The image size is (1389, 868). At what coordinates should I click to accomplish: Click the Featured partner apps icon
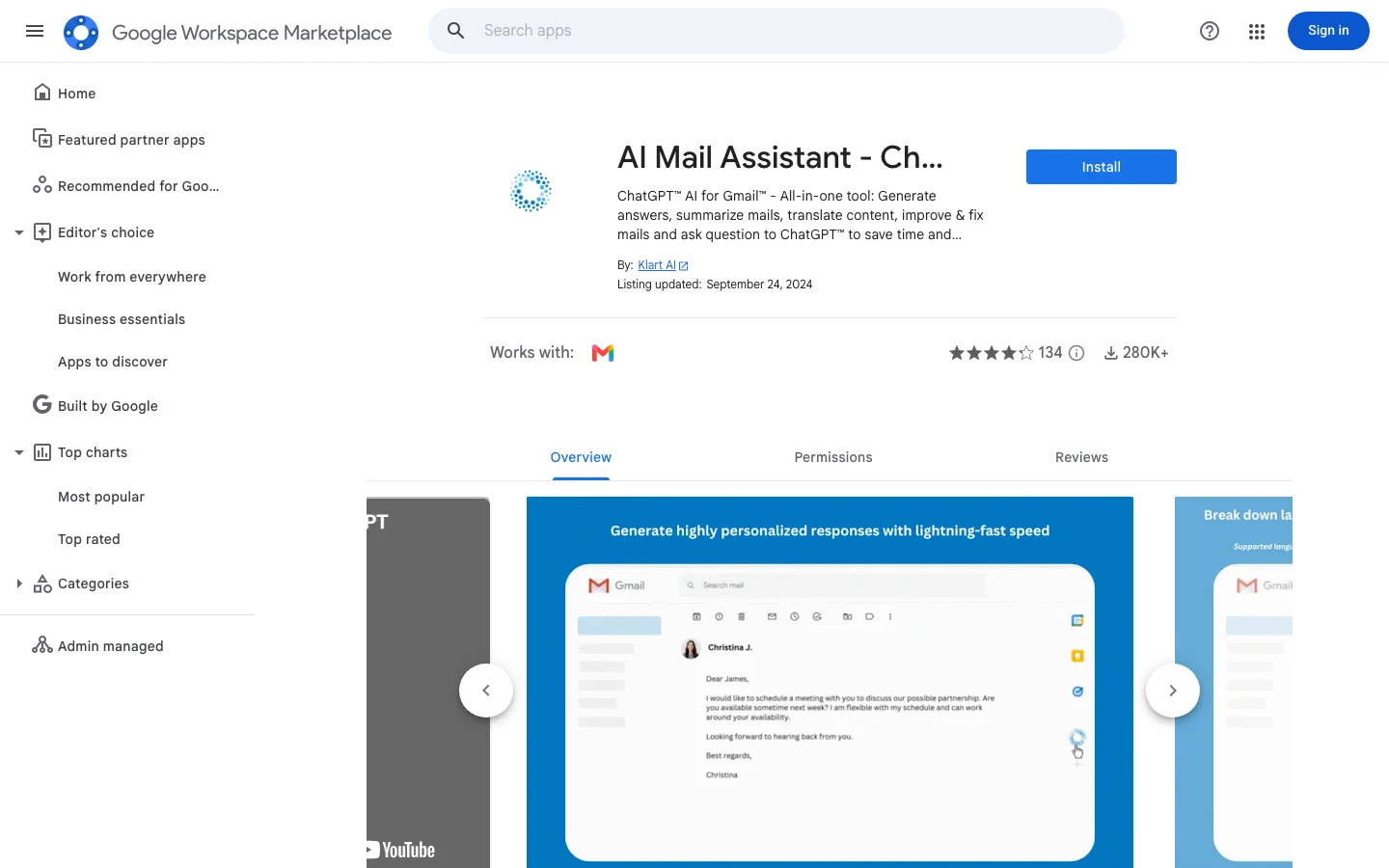[x=42, y=139]
